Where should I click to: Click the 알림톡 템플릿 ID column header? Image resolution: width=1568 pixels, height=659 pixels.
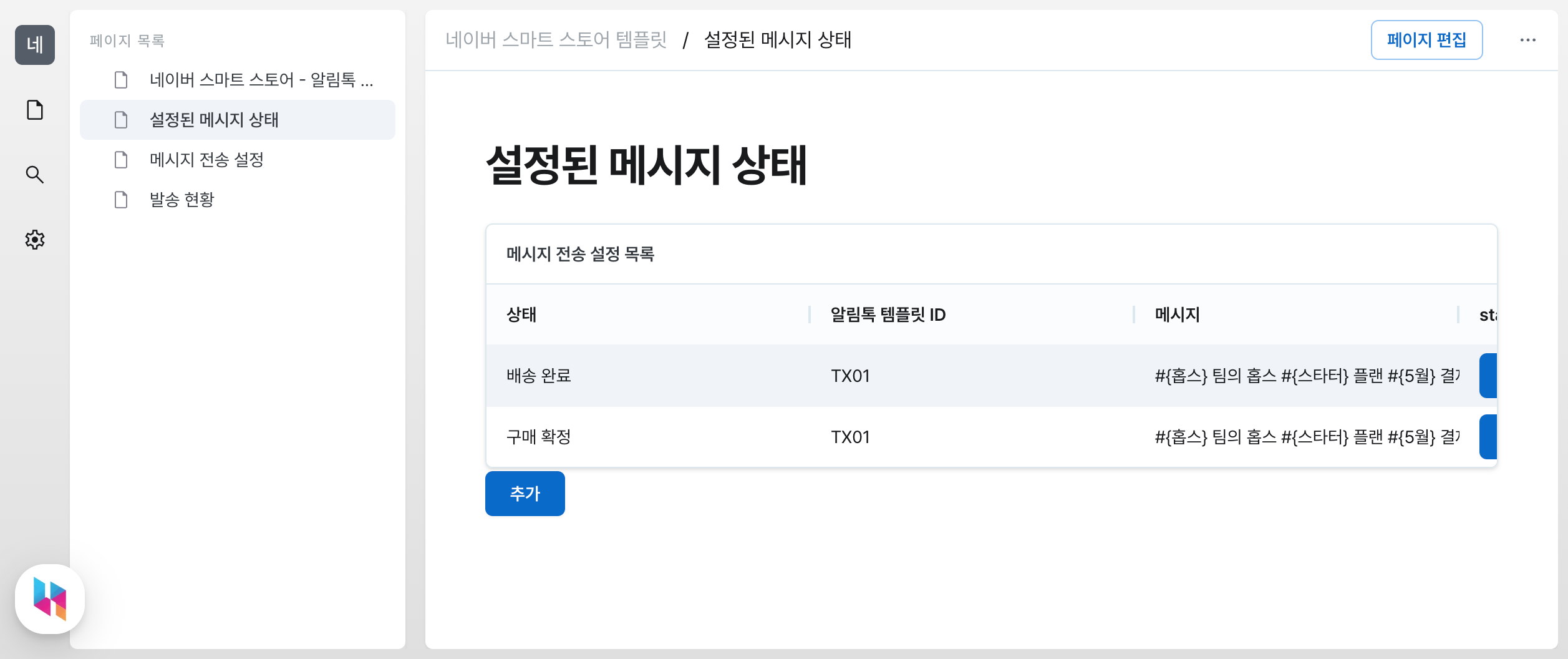[x=972, y=315]
